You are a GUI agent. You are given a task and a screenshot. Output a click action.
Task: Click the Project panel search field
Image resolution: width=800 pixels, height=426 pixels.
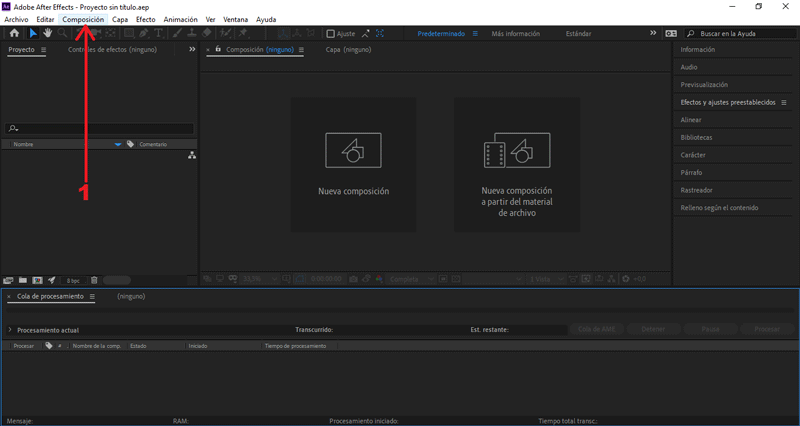99,129
